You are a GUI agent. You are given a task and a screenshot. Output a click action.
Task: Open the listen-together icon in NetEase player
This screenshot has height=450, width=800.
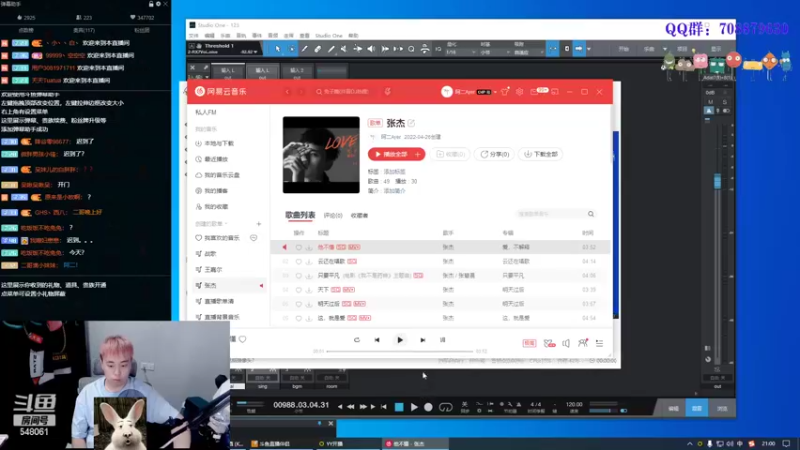pos(583,343)
